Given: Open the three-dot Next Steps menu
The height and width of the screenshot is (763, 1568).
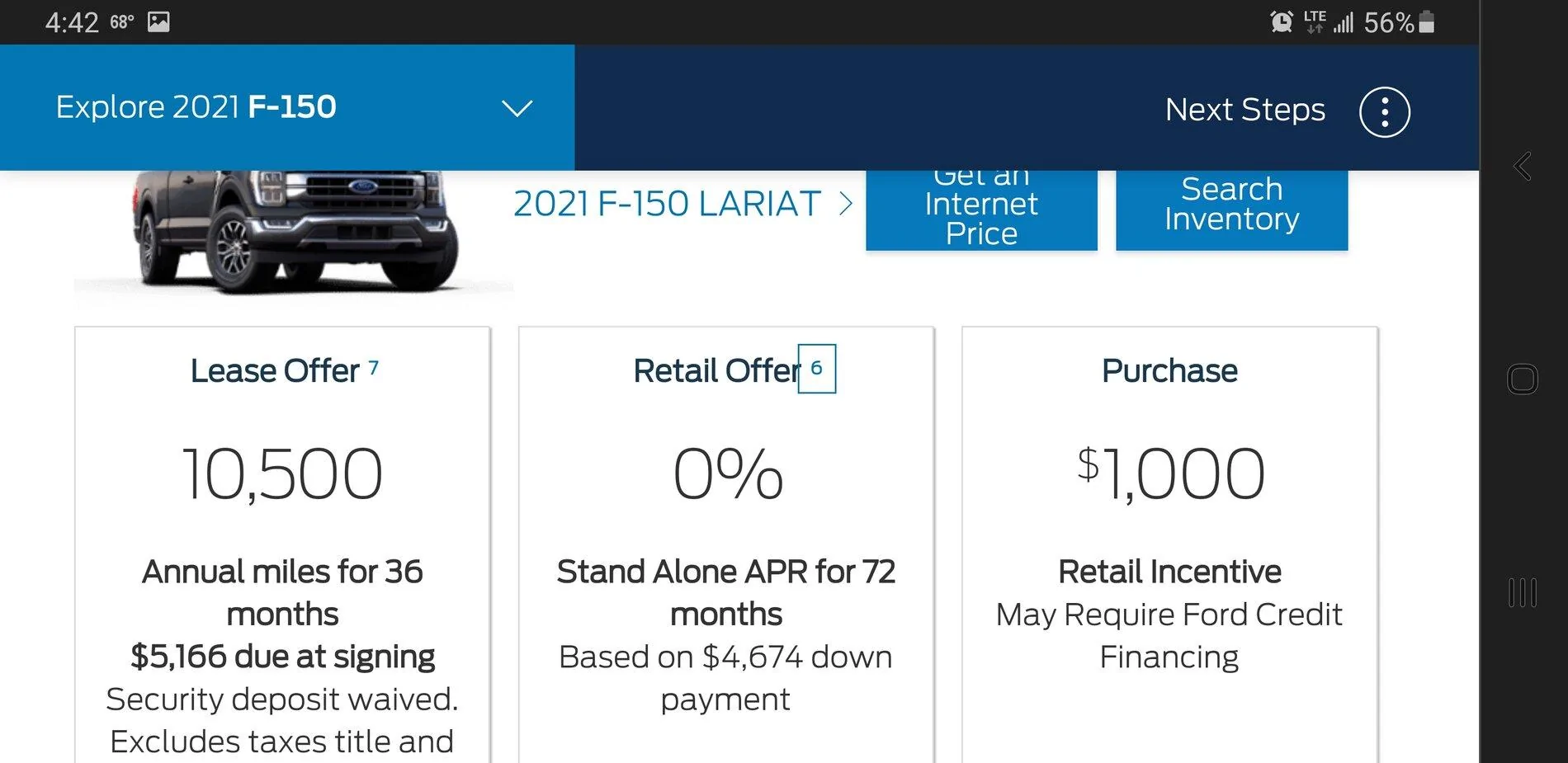Looking at the screenshot, I should tap(1384, 111).
